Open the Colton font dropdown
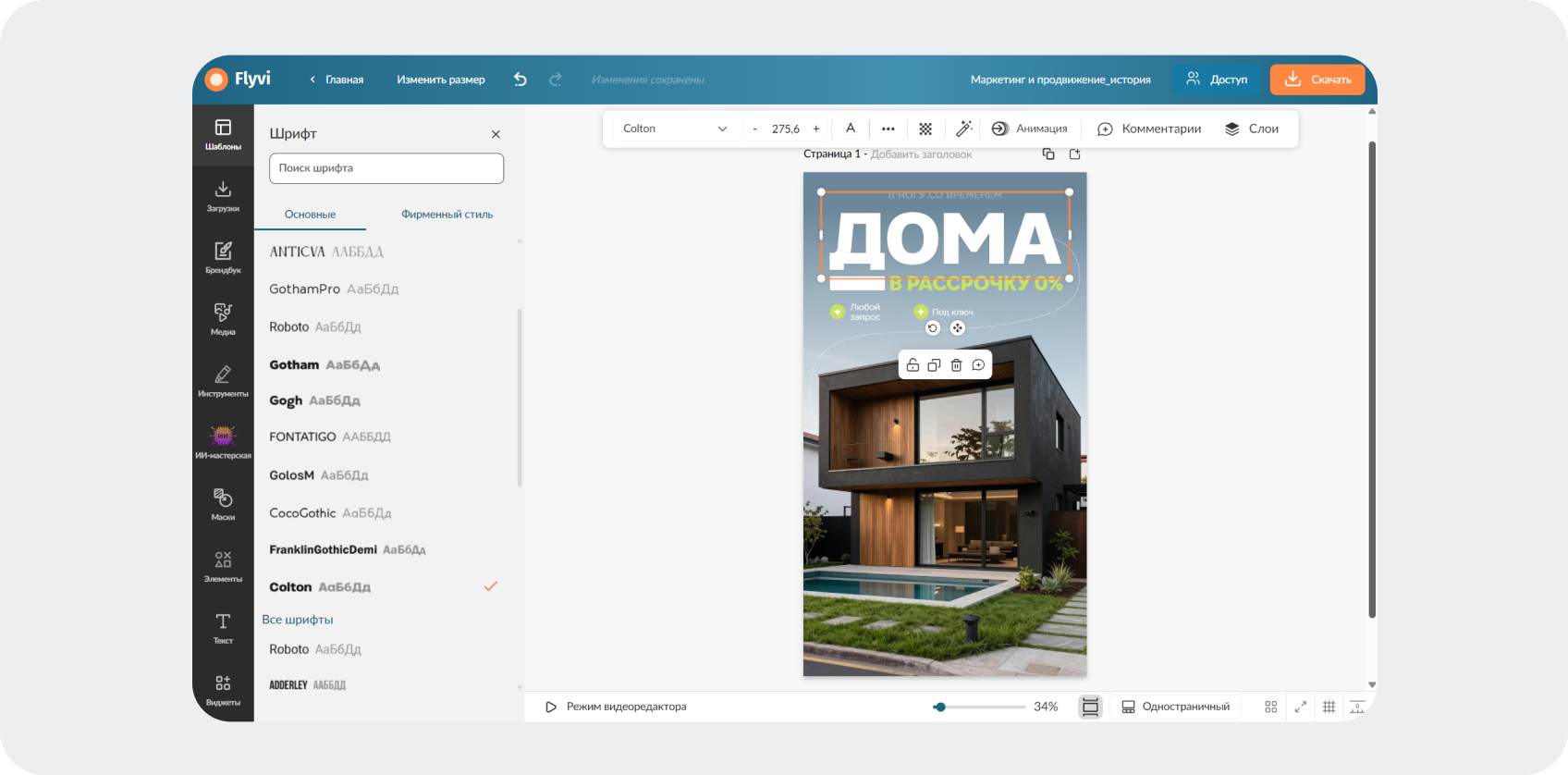 pos(675,129)
